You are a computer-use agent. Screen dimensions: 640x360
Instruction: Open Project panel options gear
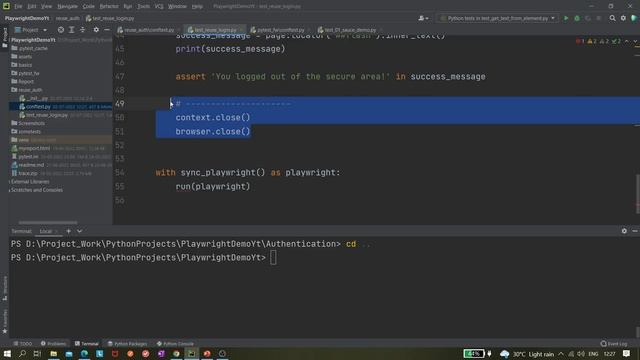point(96,30)
